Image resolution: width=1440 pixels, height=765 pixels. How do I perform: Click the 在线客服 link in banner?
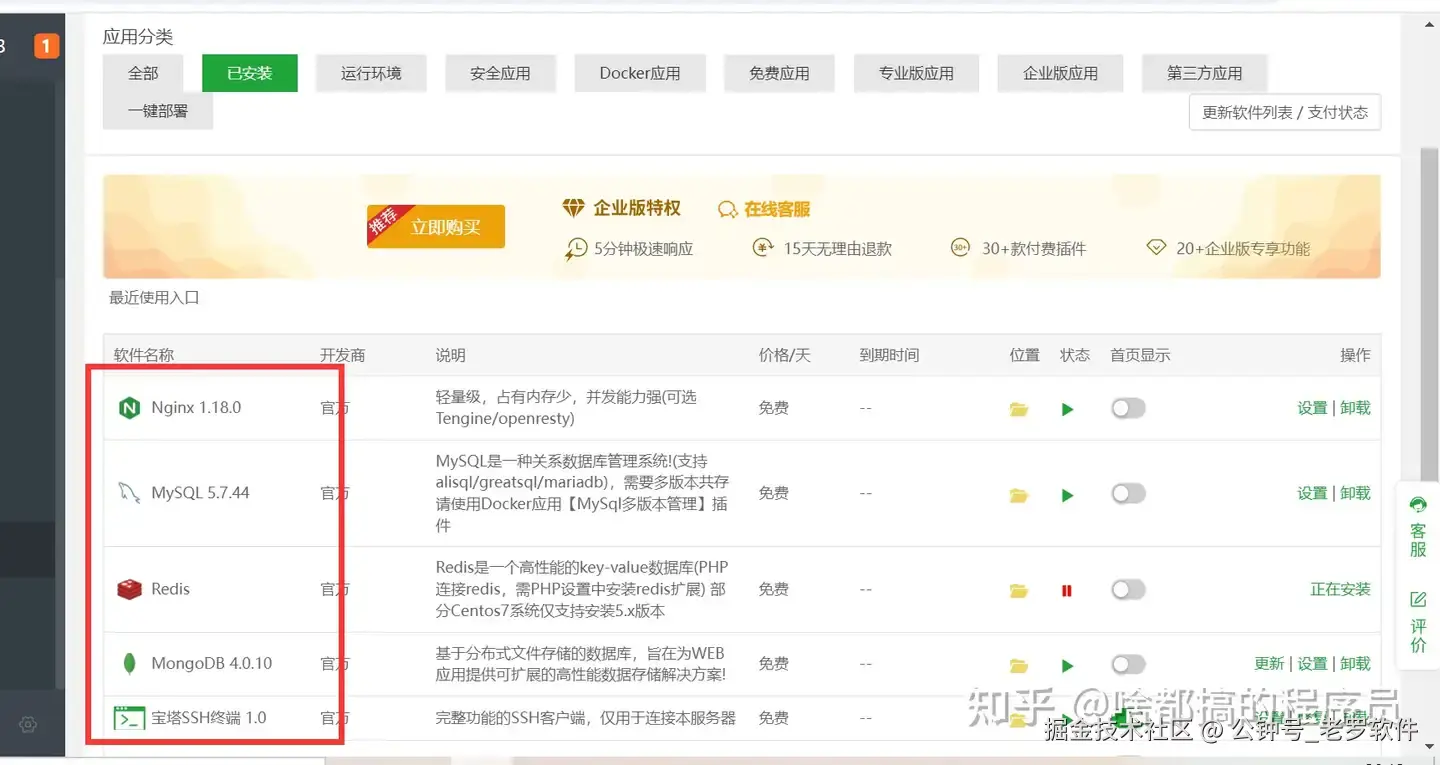pos(777,209)
